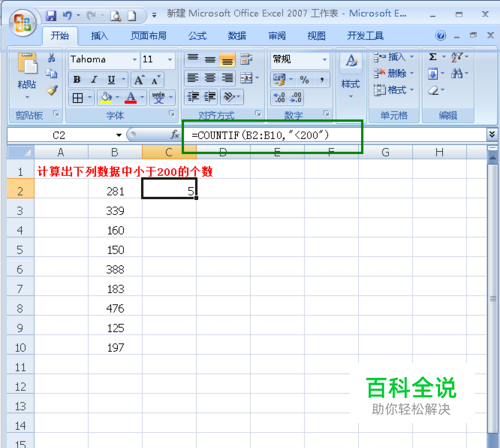The image size is (500, 448).
Task: Toggle italic formatting
Action: coord(94,80)
